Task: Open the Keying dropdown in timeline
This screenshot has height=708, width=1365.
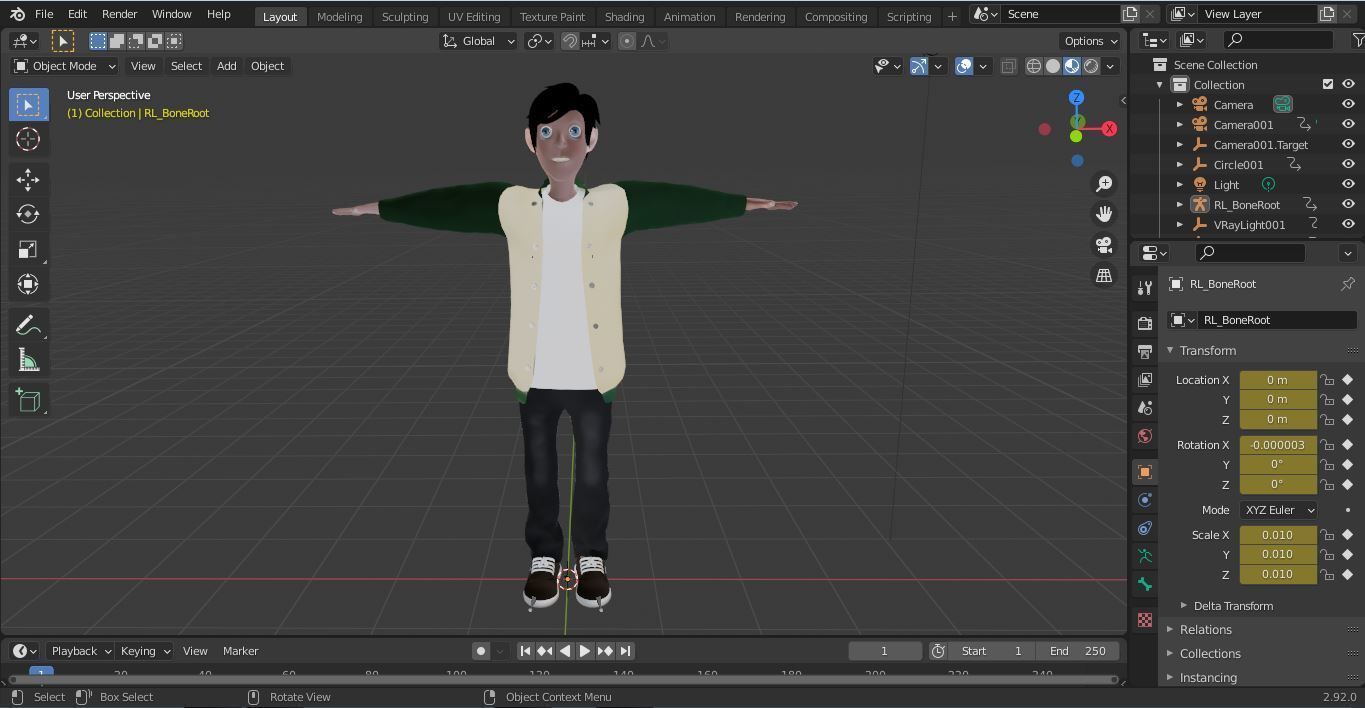Action: (145, 651)
